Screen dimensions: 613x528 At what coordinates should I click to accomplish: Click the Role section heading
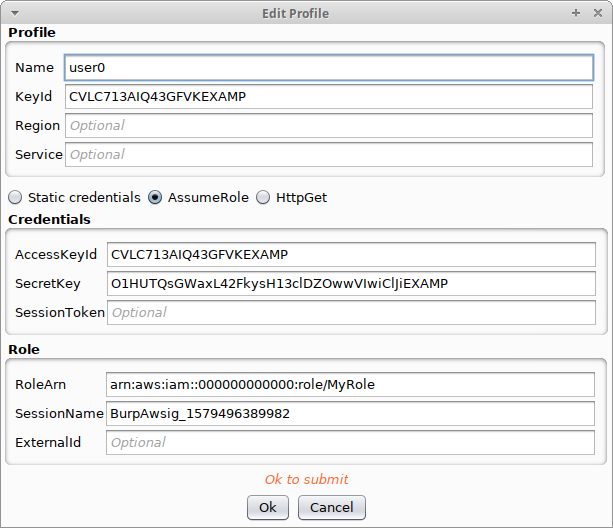coord(24,349)
